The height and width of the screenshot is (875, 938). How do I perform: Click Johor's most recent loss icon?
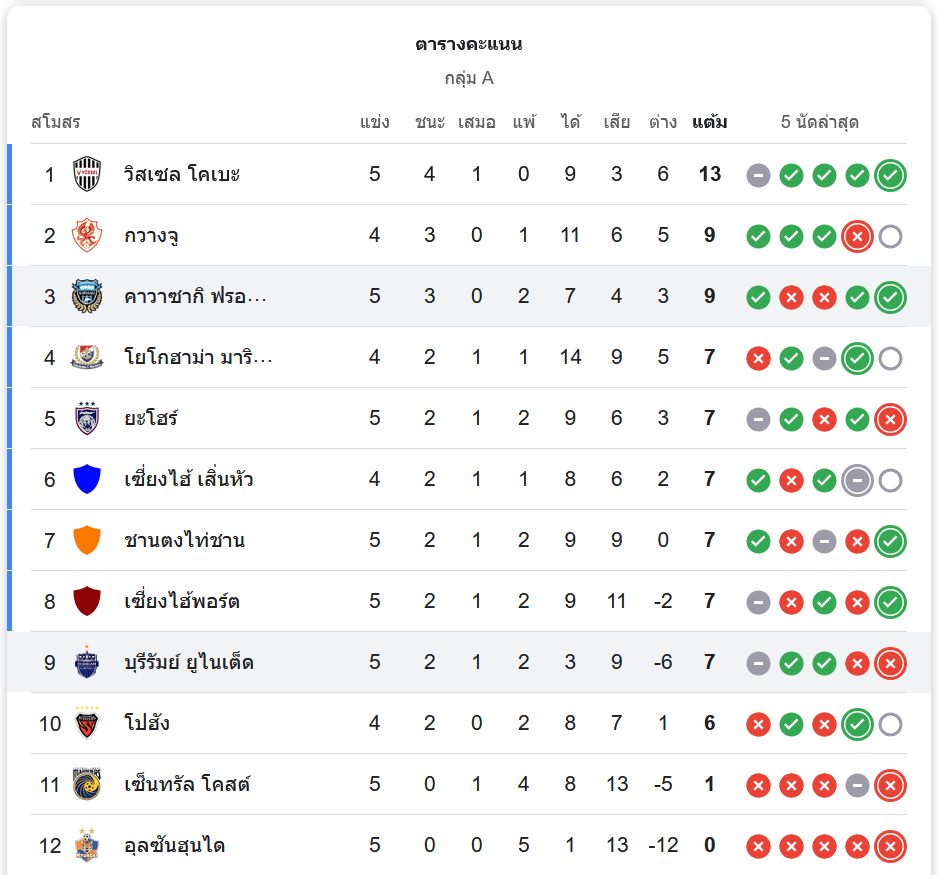(890, 418)
